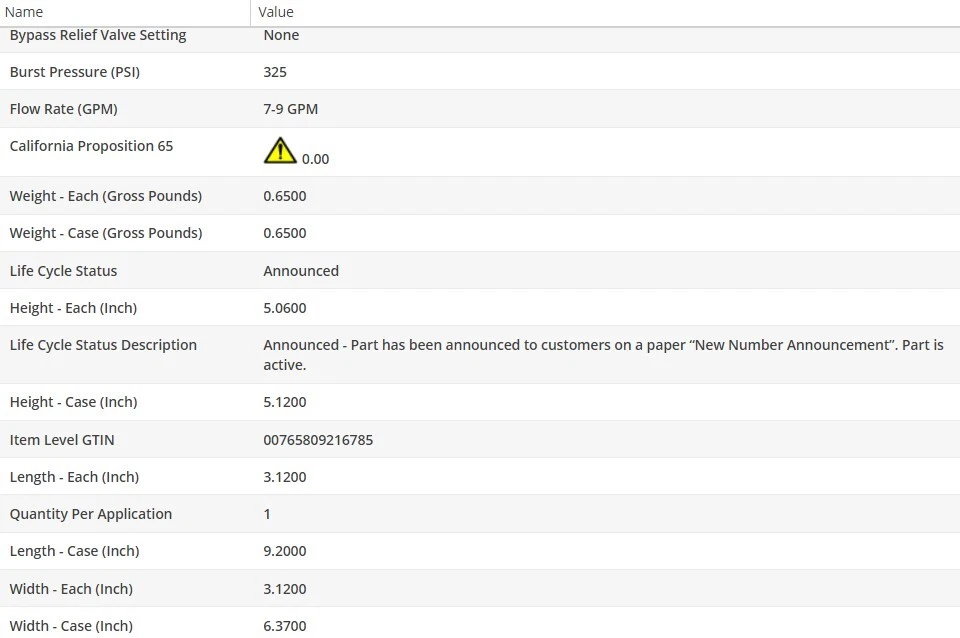Select the 'Weight - Each (Gross Pounds)' label
Image resolution: width=960 pixels, height=638 pixels.
pos(106,197)
